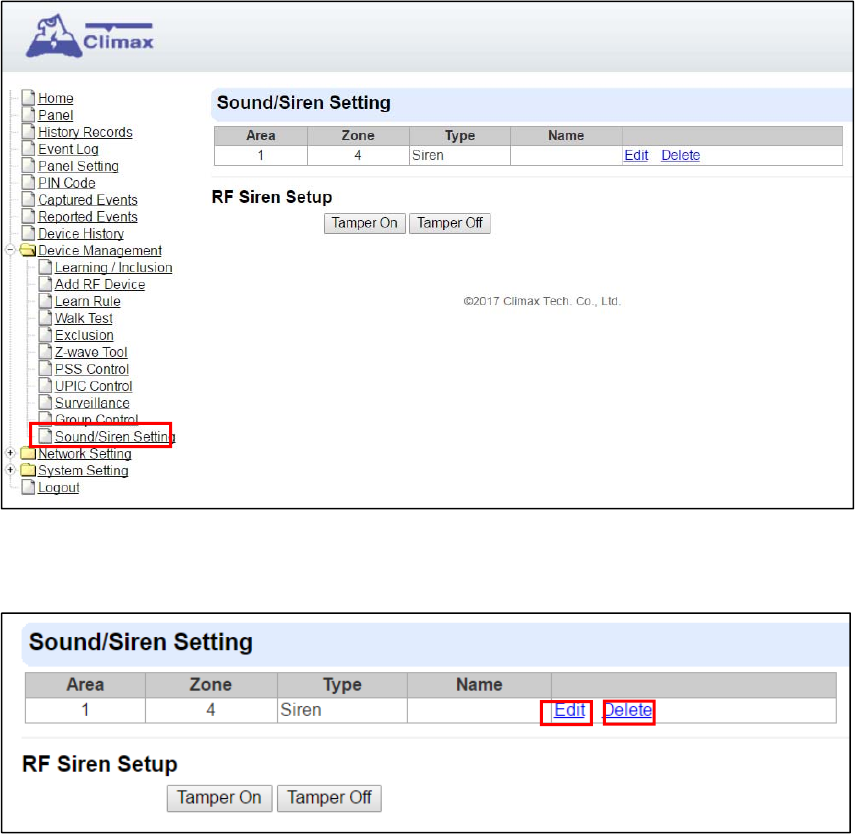Click Tamper Off in the enlarged lower panel
Image resolution: width=855 pixels, height=834 pixels.
329,798
